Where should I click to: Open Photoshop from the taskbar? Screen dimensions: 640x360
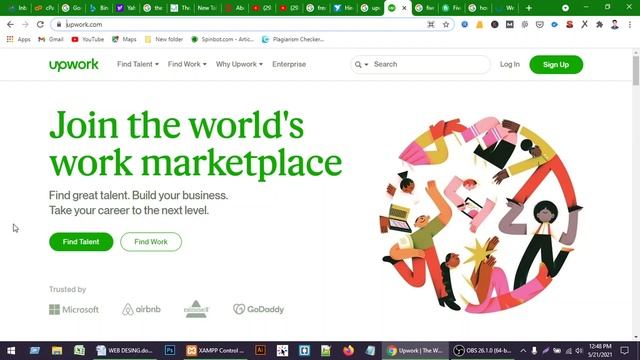click(170, 350)
